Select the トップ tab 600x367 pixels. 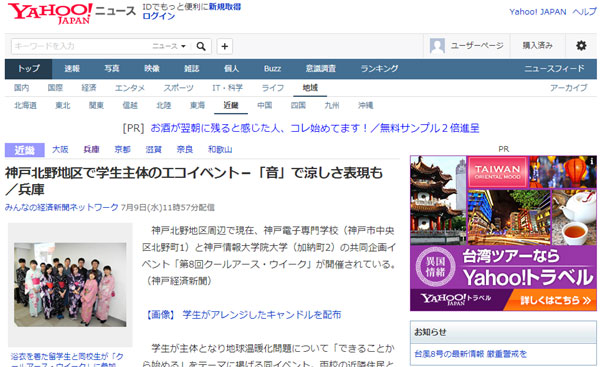click(28, 69)
